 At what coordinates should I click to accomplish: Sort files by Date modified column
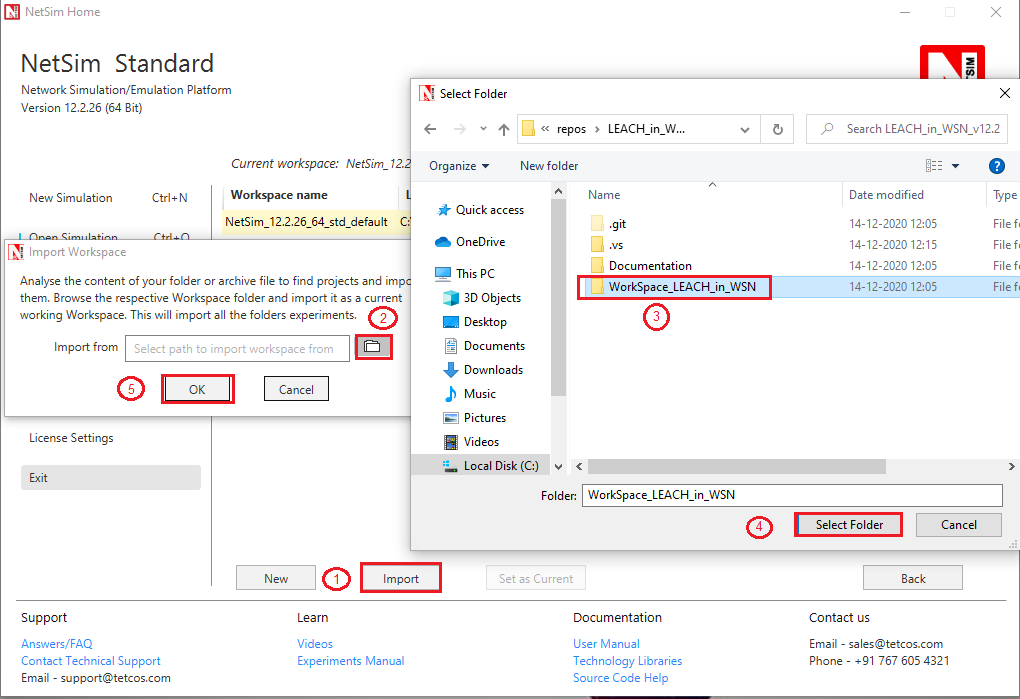click(x=886, y=194)
